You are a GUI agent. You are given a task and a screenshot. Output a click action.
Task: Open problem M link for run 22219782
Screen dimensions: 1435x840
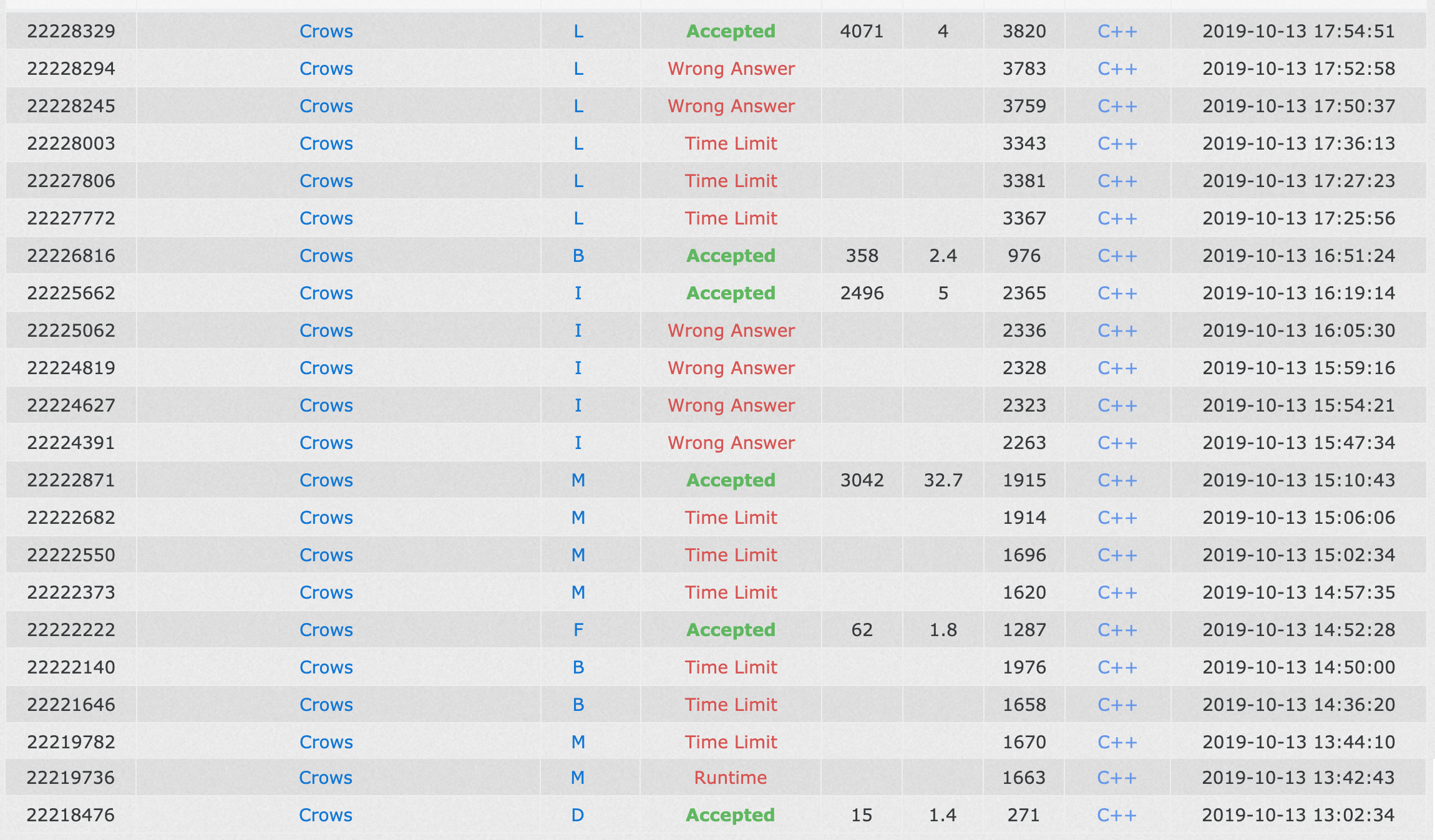point(578,742)
